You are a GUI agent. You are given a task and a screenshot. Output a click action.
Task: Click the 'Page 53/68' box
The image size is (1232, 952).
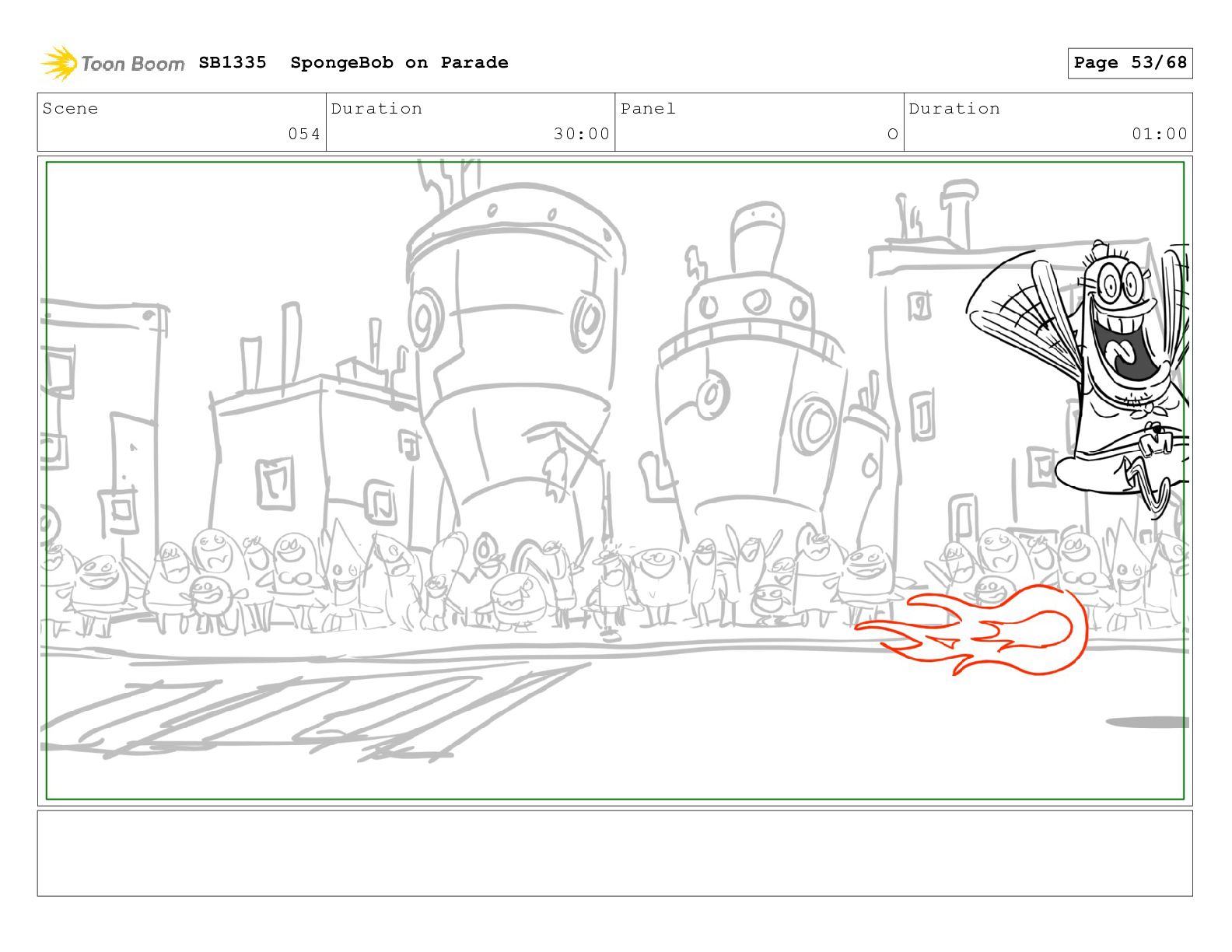click(x=1129, y=63)
